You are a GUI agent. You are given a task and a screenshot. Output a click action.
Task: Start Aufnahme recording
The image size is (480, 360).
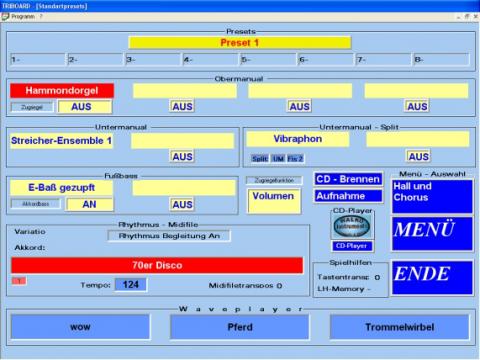(348, 196)
